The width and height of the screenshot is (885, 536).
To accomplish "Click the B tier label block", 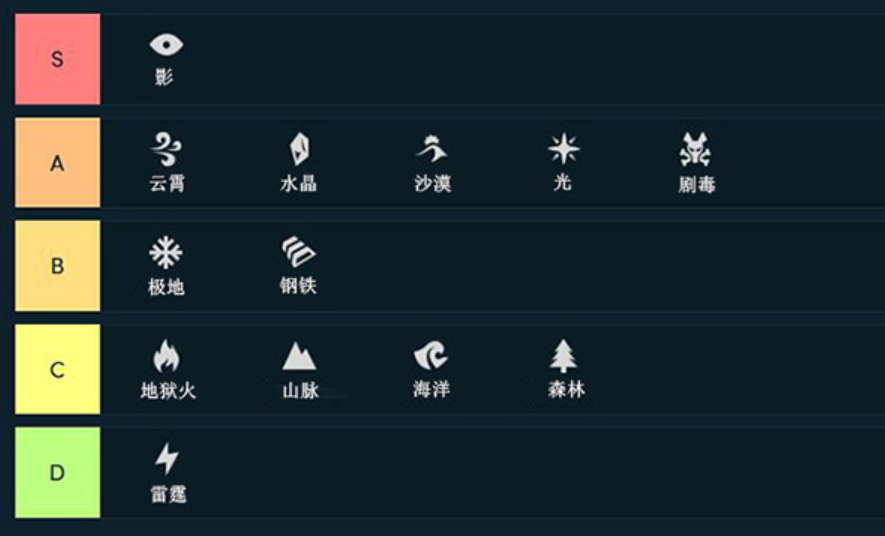I will click(x=57, y=266).
